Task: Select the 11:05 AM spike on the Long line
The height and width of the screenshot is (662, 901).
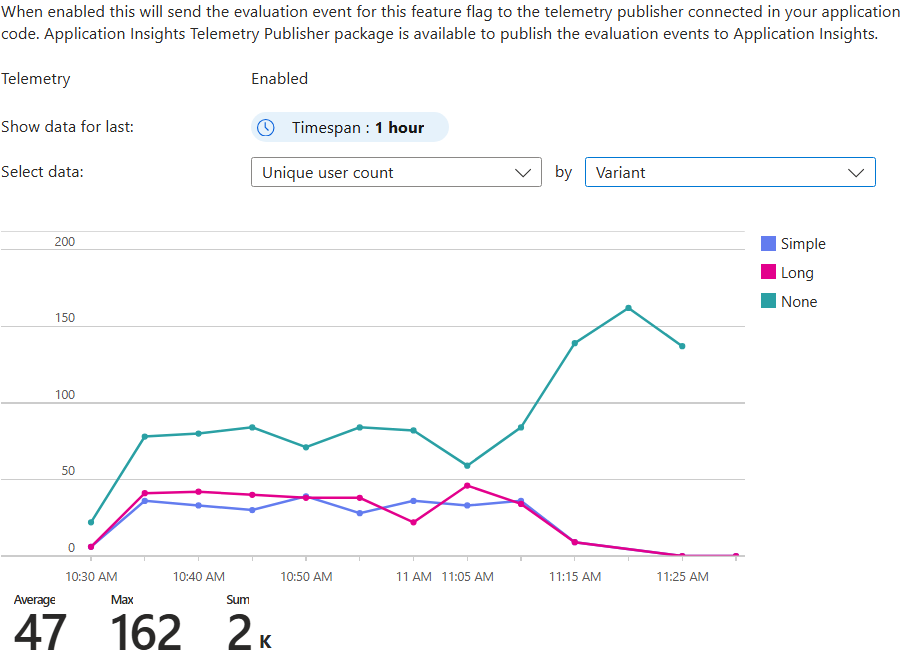Action: (467, 484)
